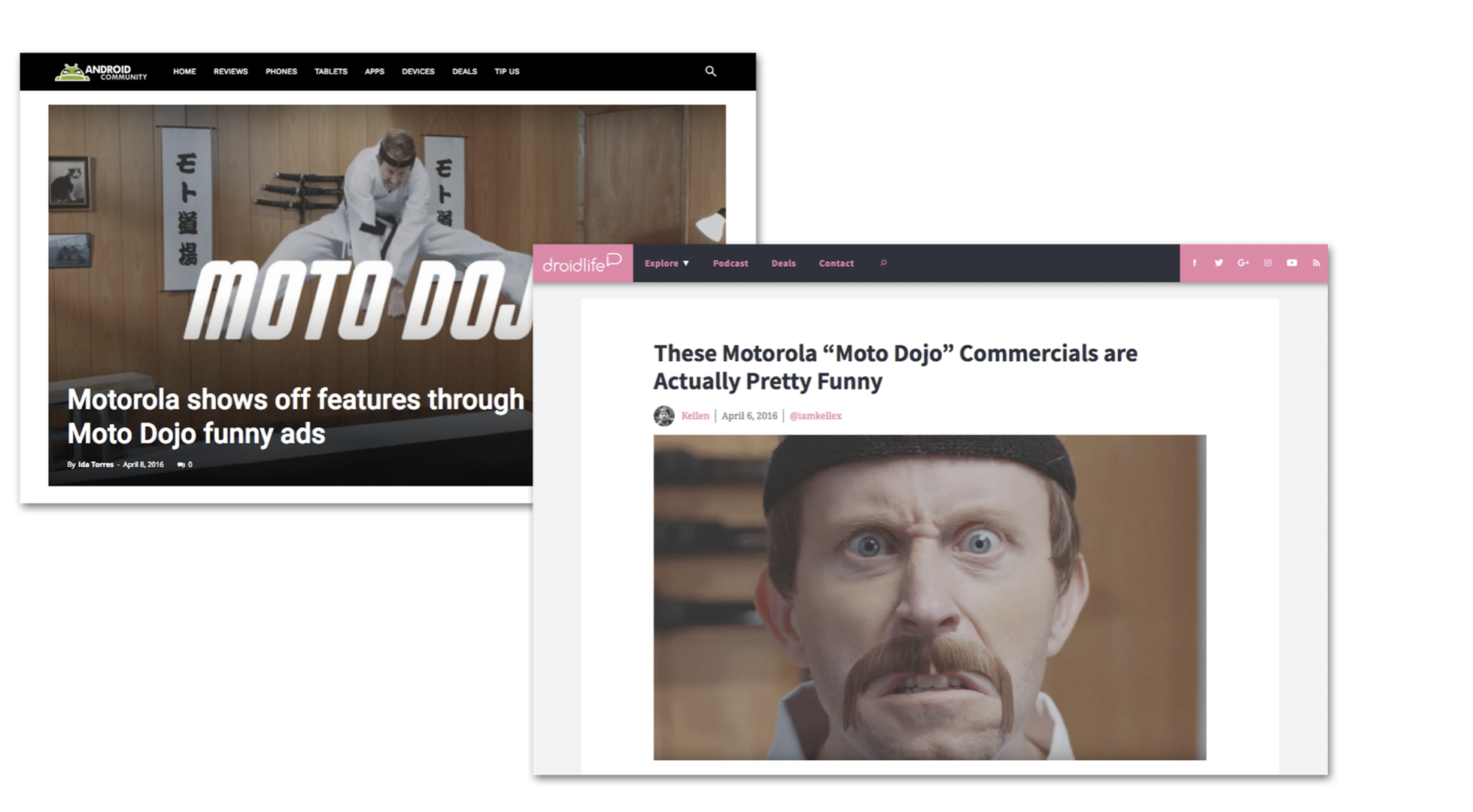Viewport: 1473px width, 812px height.
Task: Open the RSS feed icon
Action: tap(1316, 263)
